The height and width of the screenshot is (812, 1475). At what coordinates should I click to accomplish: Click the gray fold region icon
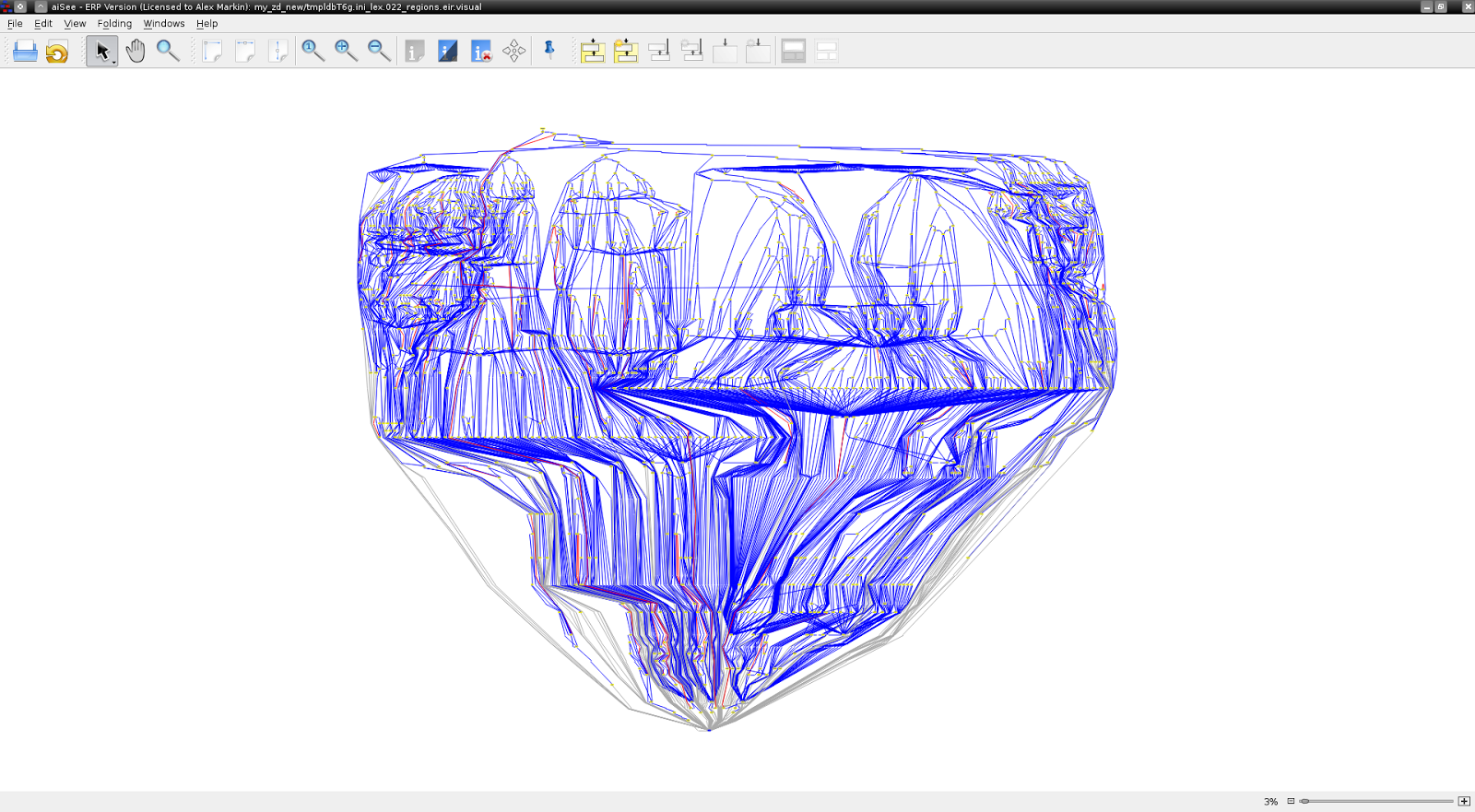click(x=659, y=52)
